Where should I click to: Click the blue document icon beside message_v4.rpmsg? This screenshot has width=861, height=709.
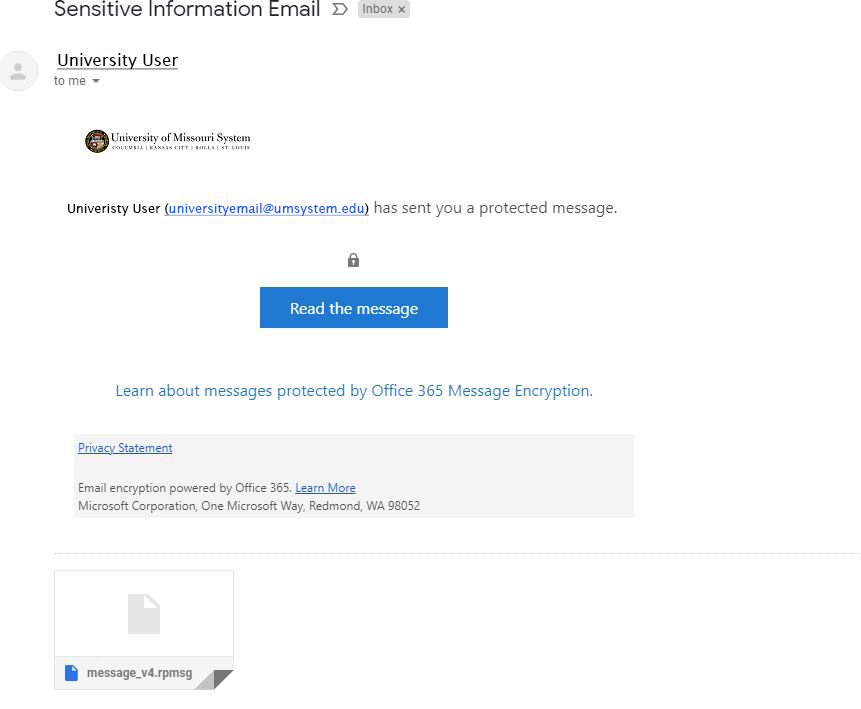pyautogui.click(x=71, y=673)
